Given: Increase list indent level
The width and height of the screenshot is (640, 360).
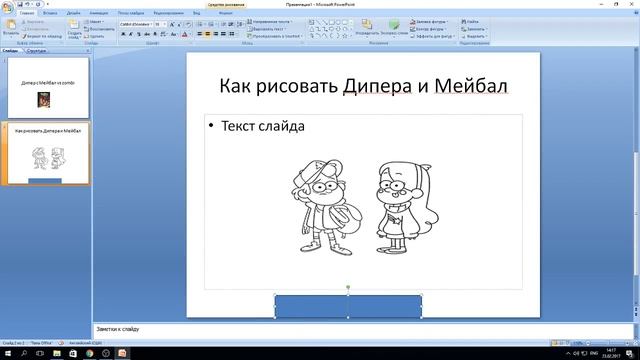Looking at the screenshot, I should (x=231, y=24).
